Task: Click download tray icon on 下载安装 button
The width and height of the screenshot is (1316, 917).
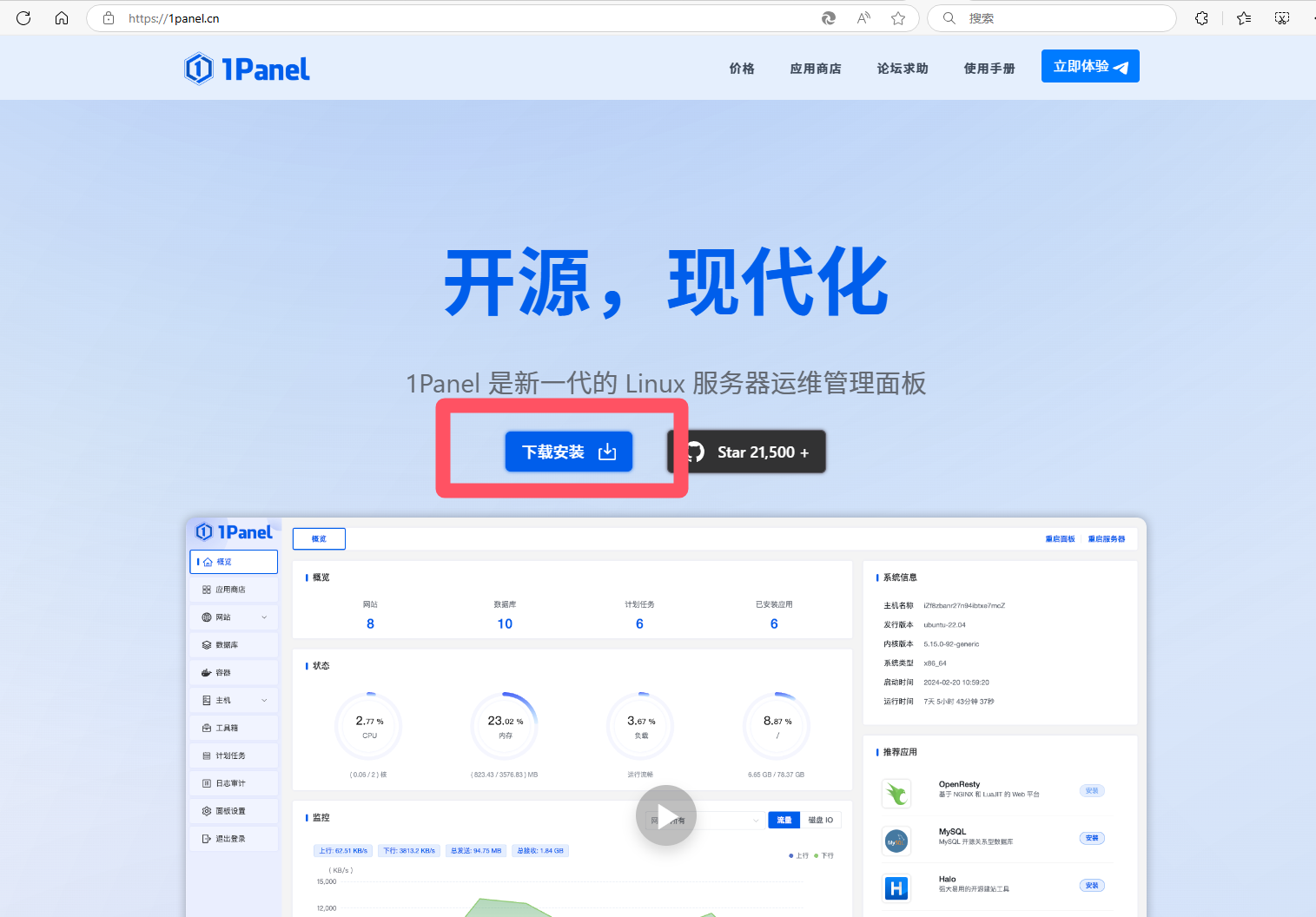Action: (x=607, y=452)
